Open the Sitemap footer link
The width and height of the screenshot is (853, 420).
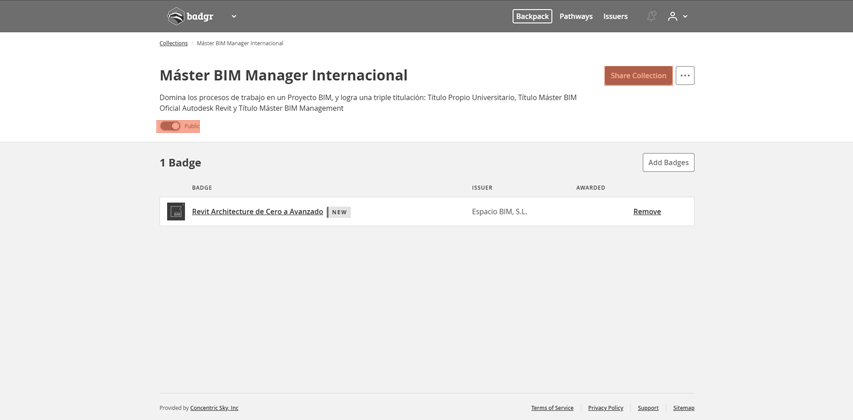coord(684,408)
